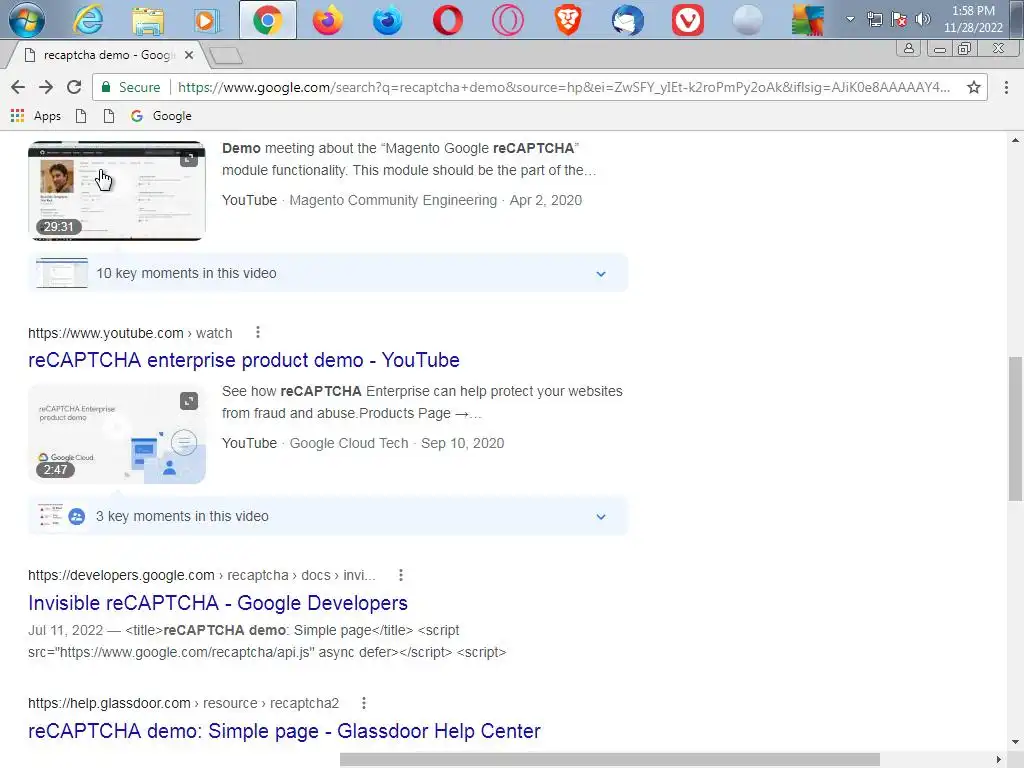Show hidden system tray icons arrow
Image resolution: width=1024 pixels, height=768 pixels.
[x=850, y=19]
